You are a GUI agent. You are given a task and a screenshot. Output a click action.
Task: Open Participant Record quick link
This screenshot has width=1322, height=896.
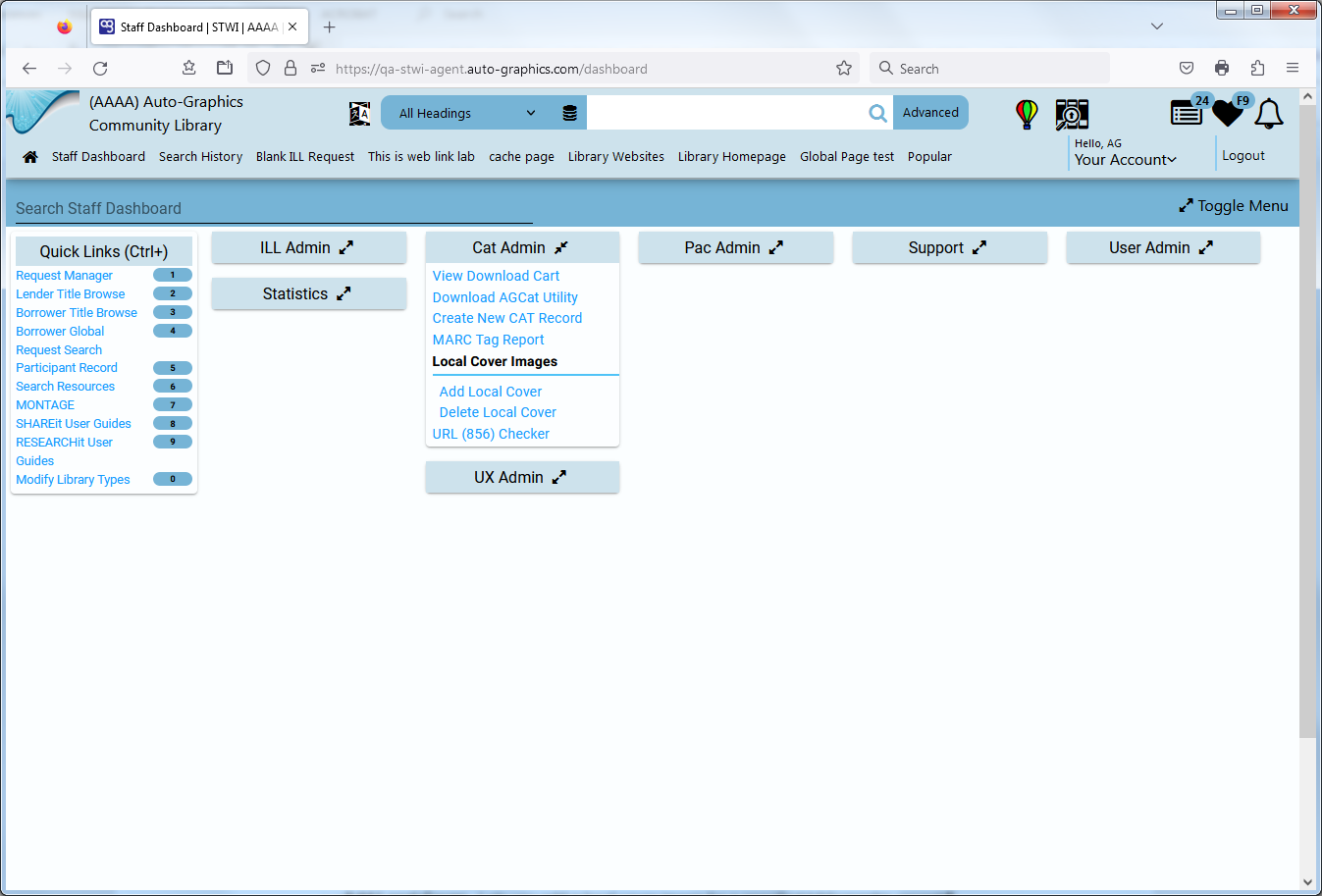(x=67, y=368)
